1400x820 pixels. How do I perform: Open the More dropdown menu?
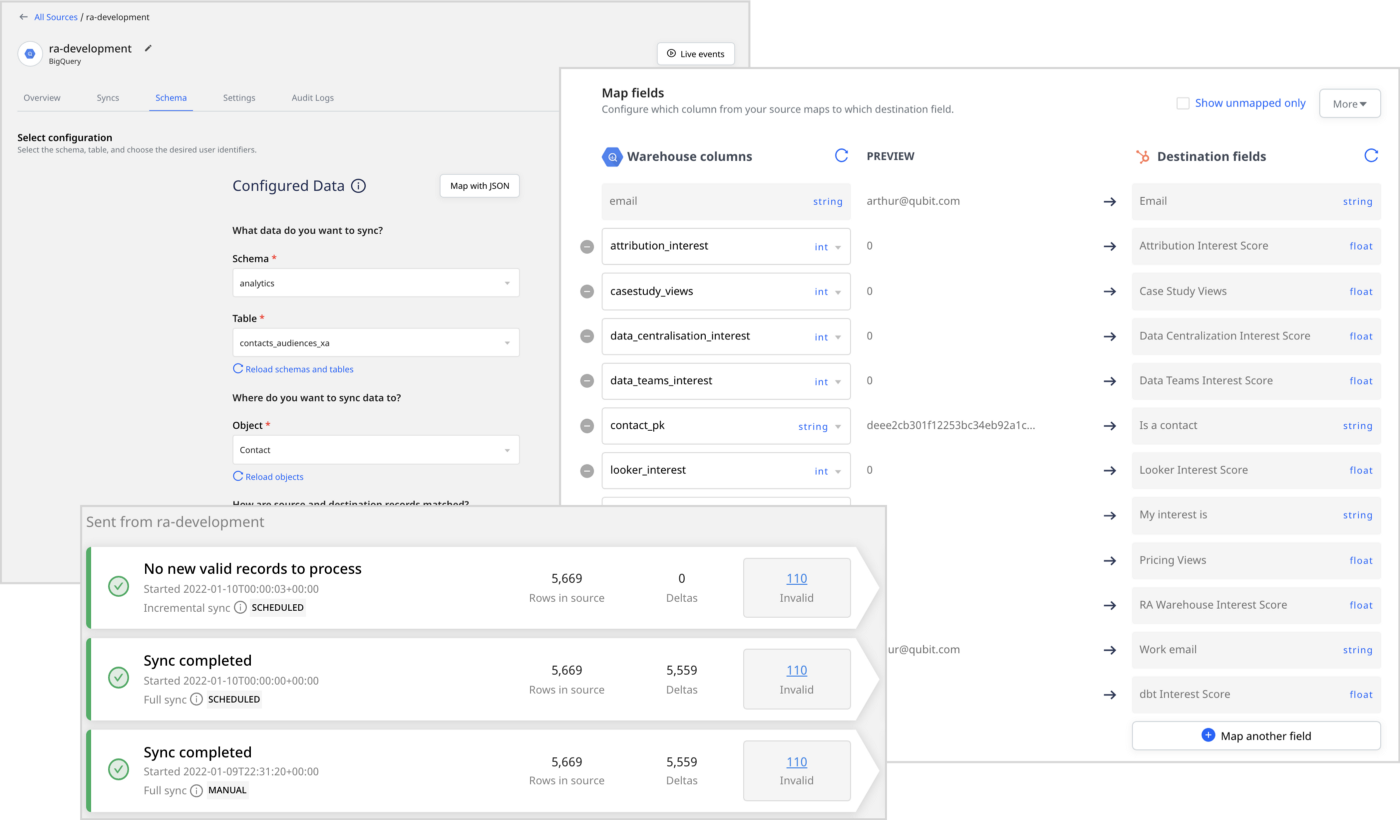(1349, 104)
